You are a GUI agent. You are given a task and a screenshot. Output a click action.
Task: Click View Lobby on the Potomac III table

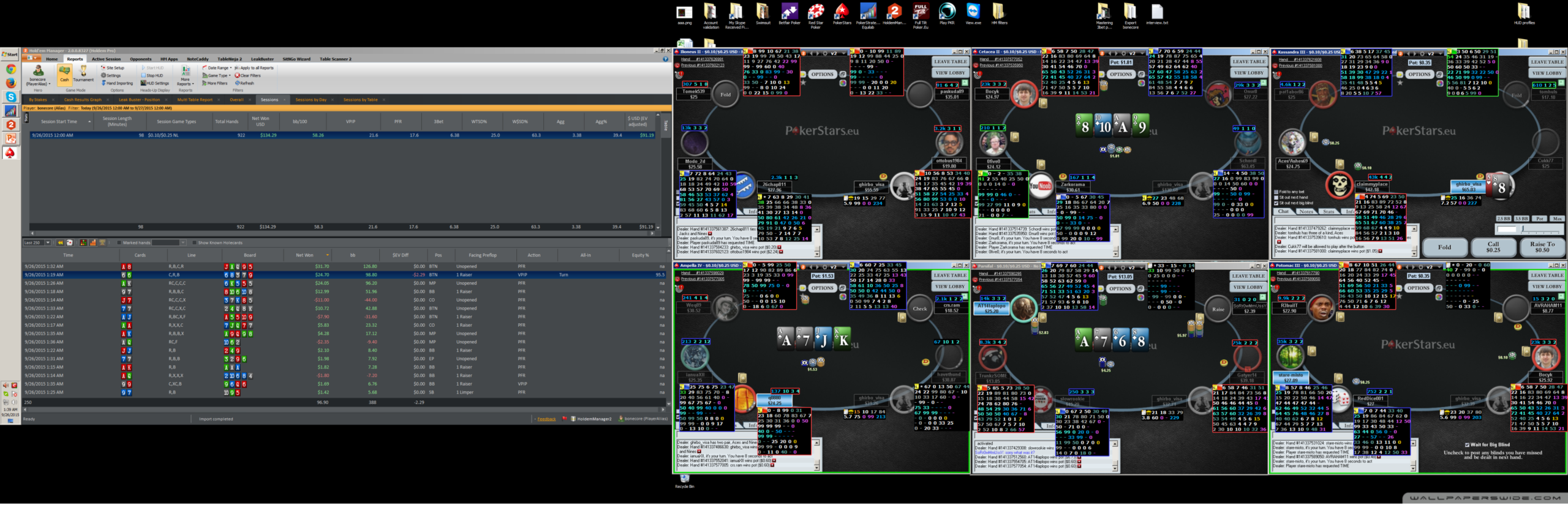coord(1547,286)
